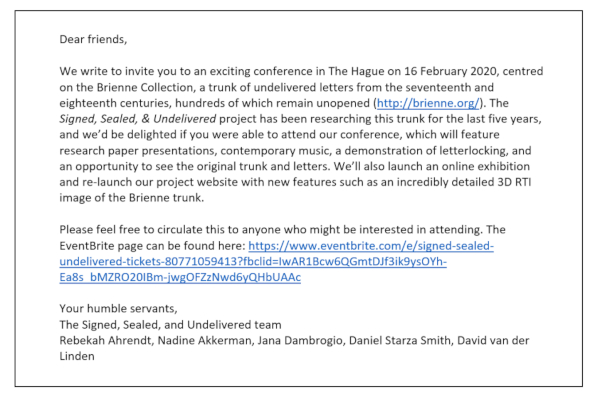Open the EventBrite signed-sealed-undelivered tickets link
The height and width of the screenshot is (396, 600).
pyautogui.click(x=276, y=261)
